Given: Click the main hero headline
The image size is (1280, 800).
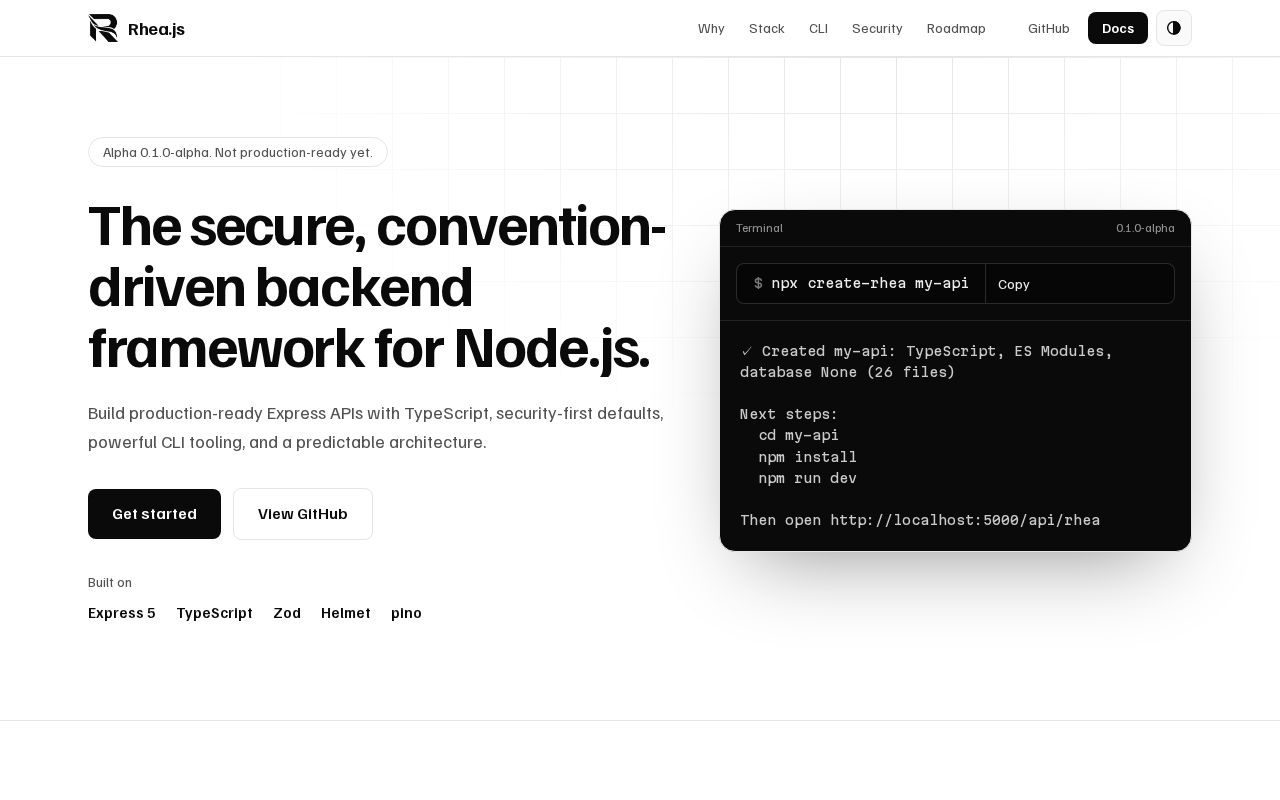Looking at the screenshot, I should tap(377, 287).
